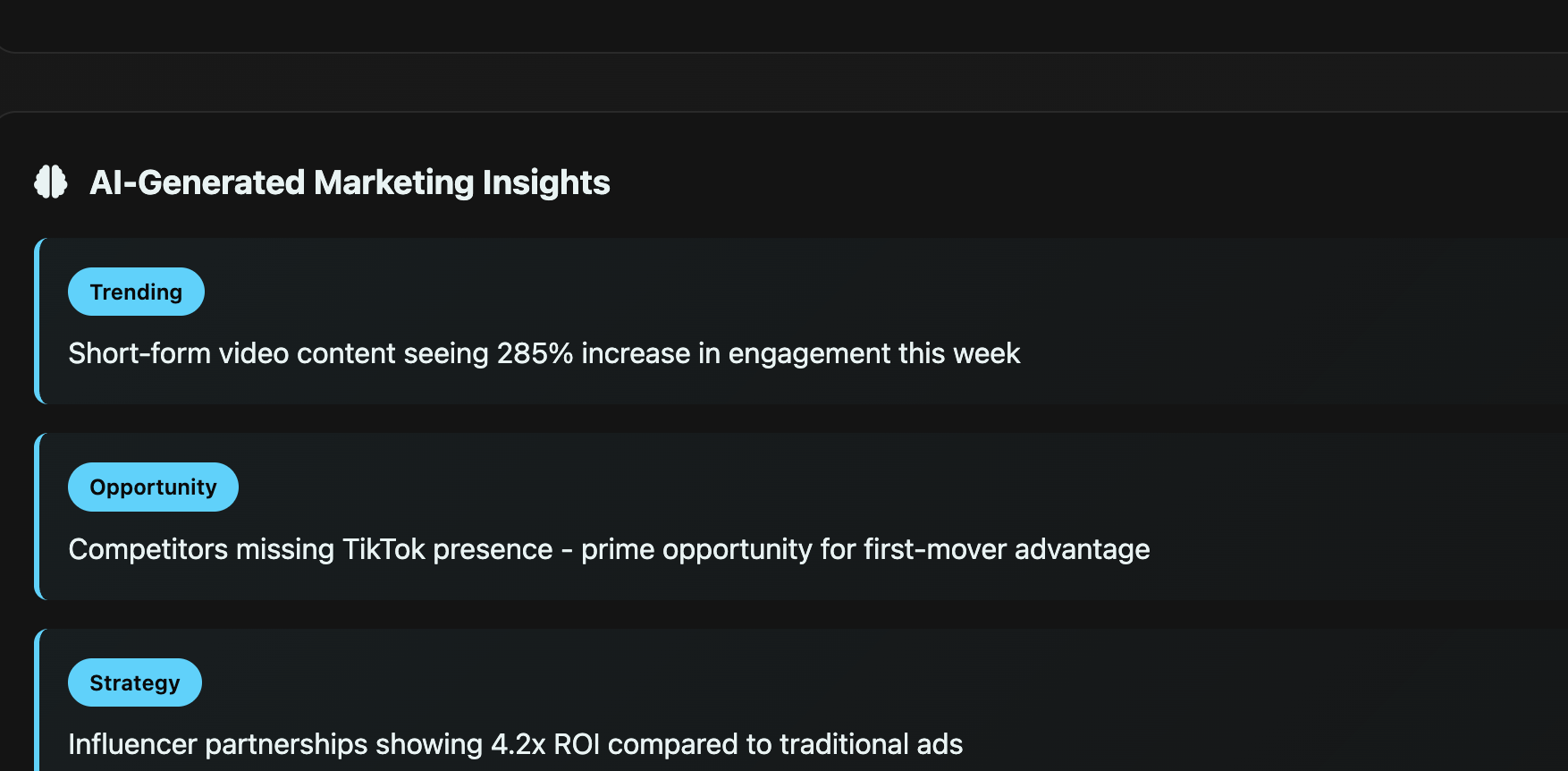Click the blue accent bar on Opportunity card
Image resolution: width=1568 pixels, height=771 pixels.
pos(37,516)
